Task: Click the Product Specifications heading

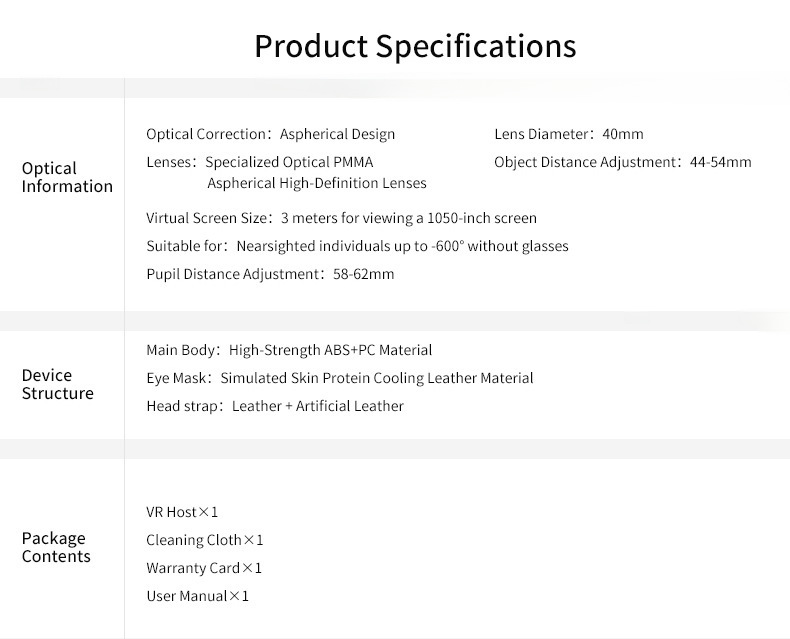Action: [415, 47]
